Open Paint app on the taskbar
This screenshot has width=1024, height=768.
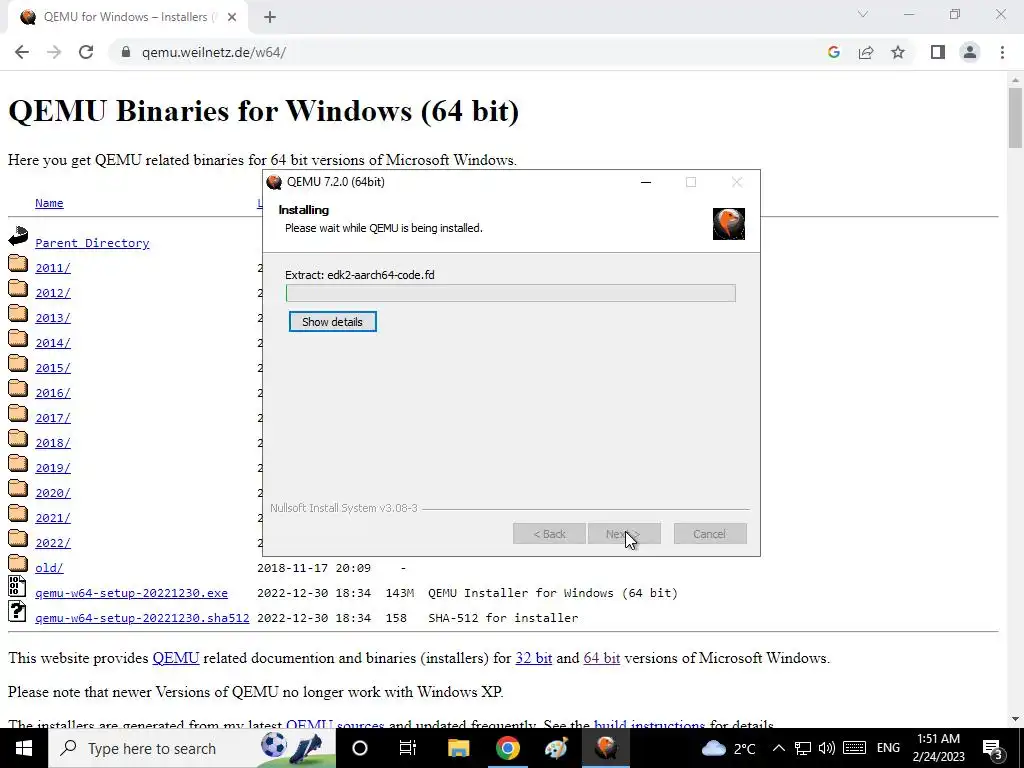tap(556, 748)
